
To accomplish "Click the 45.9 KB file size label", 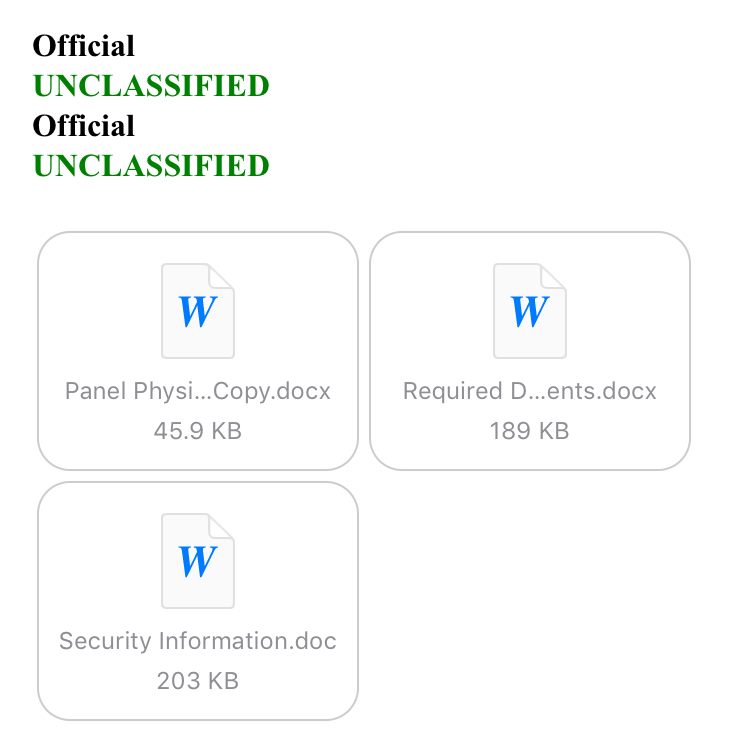I will tap(198, 431).
